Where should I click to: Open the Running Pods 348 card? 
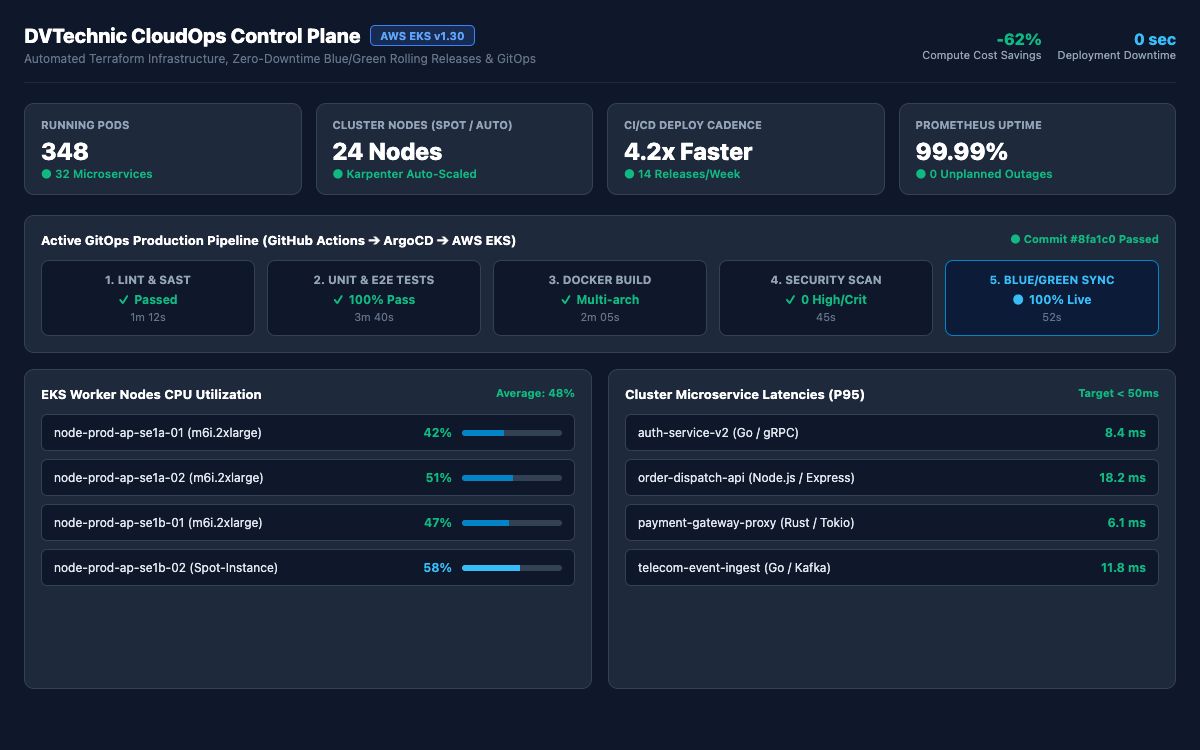pos(163,149)
